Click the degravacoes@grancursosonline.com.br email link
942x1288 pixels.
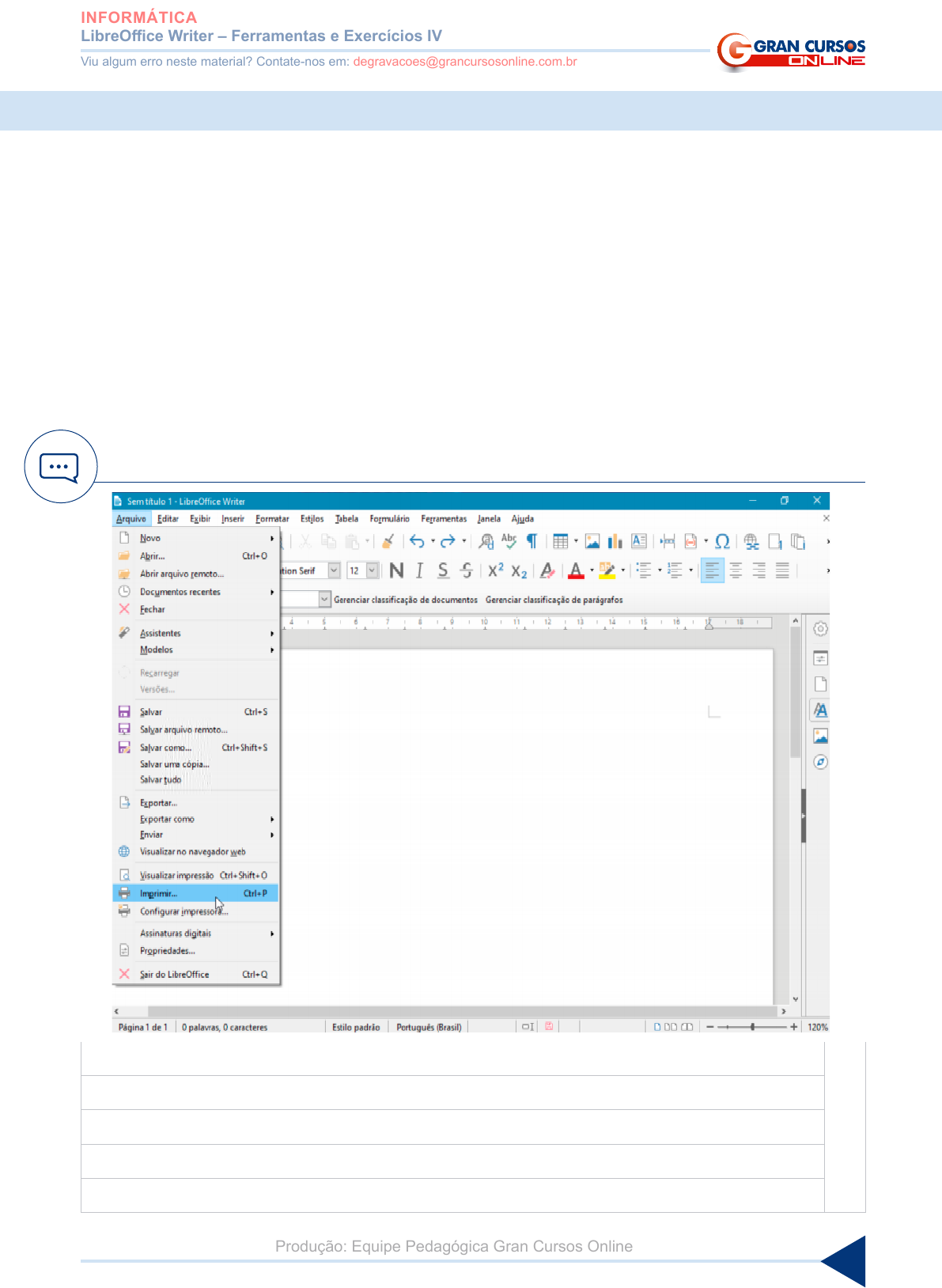(464, 62)
